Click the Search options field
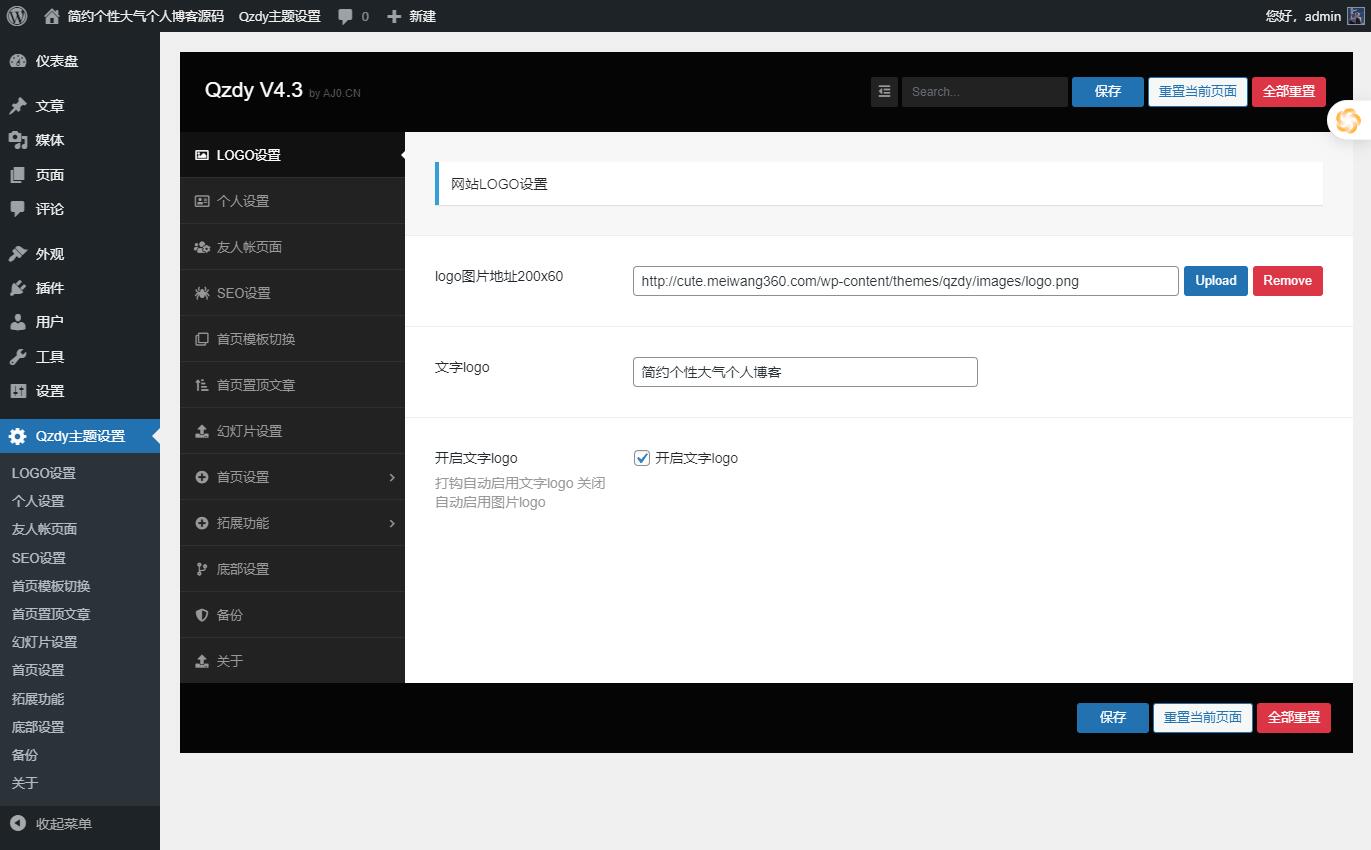This screenshot has width=1371, height=850. tap(985, 91)
